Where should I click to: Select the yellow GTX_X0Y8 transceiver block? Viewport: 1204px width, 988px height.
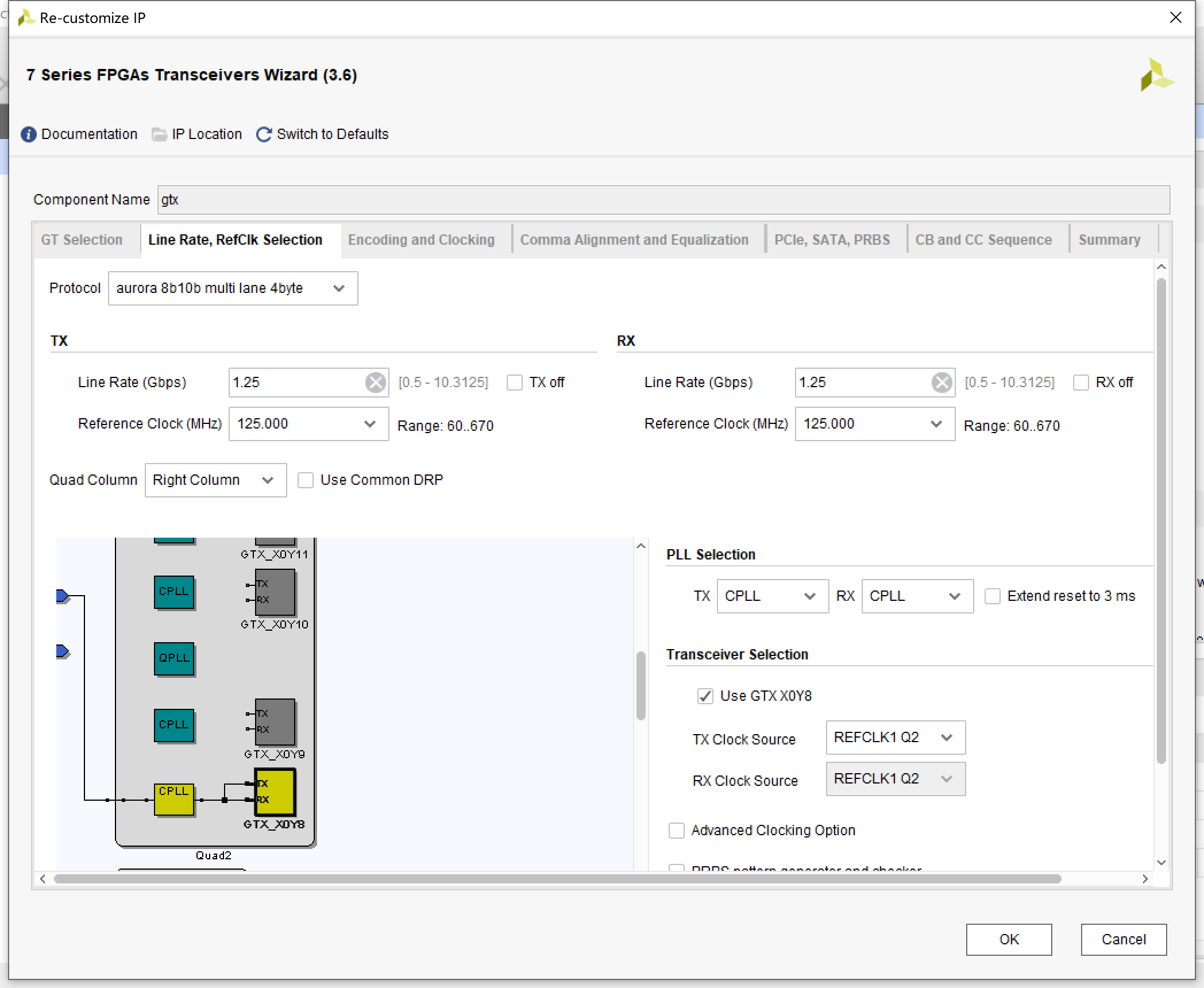tap(275, 792)
